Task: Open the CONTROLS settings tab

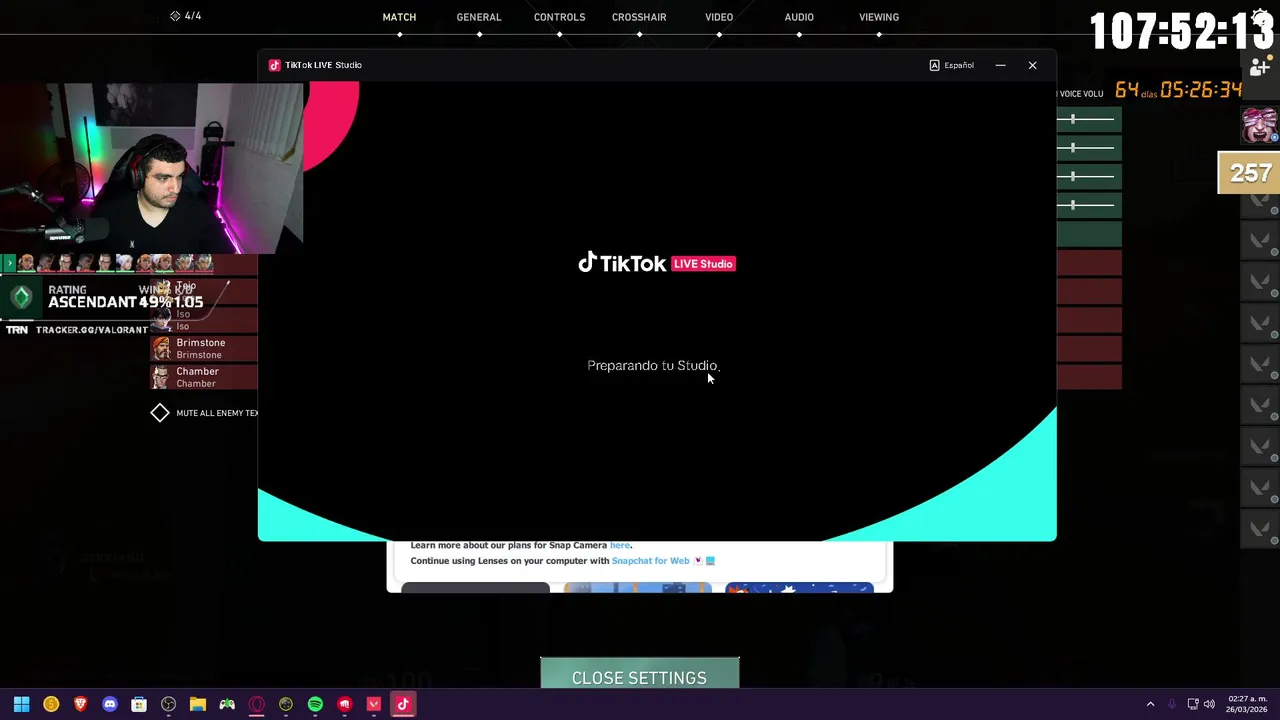Action: coord(559,17)
